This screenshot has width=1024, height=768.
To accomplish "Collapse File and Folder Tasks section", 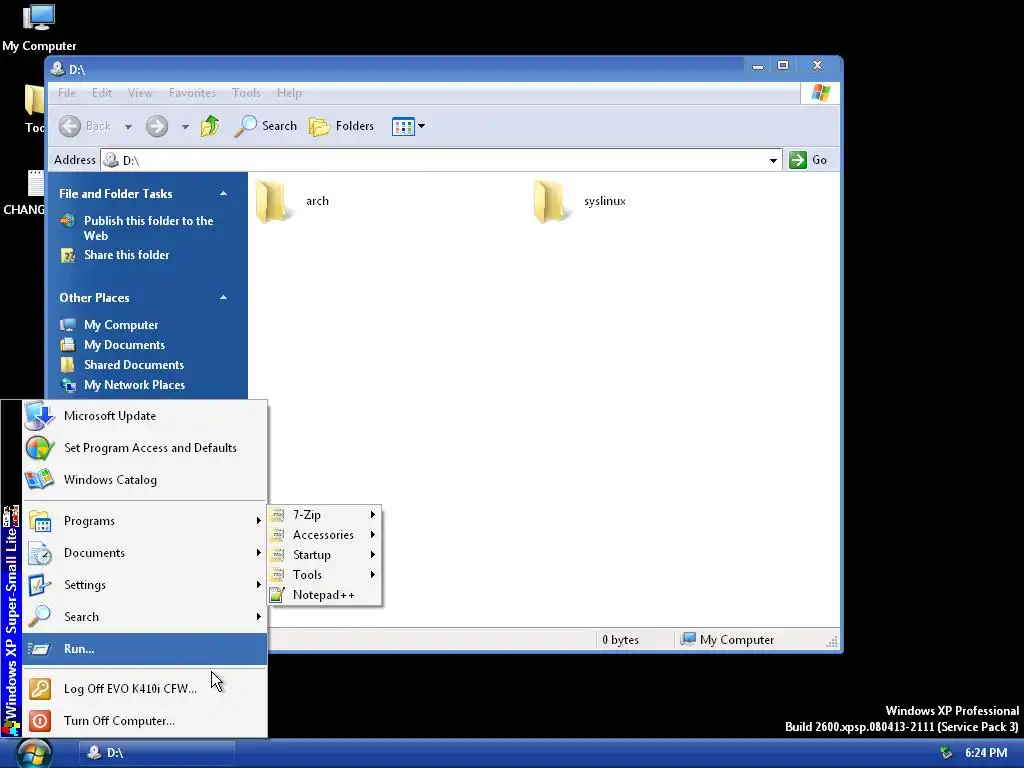I will point(223,193).
